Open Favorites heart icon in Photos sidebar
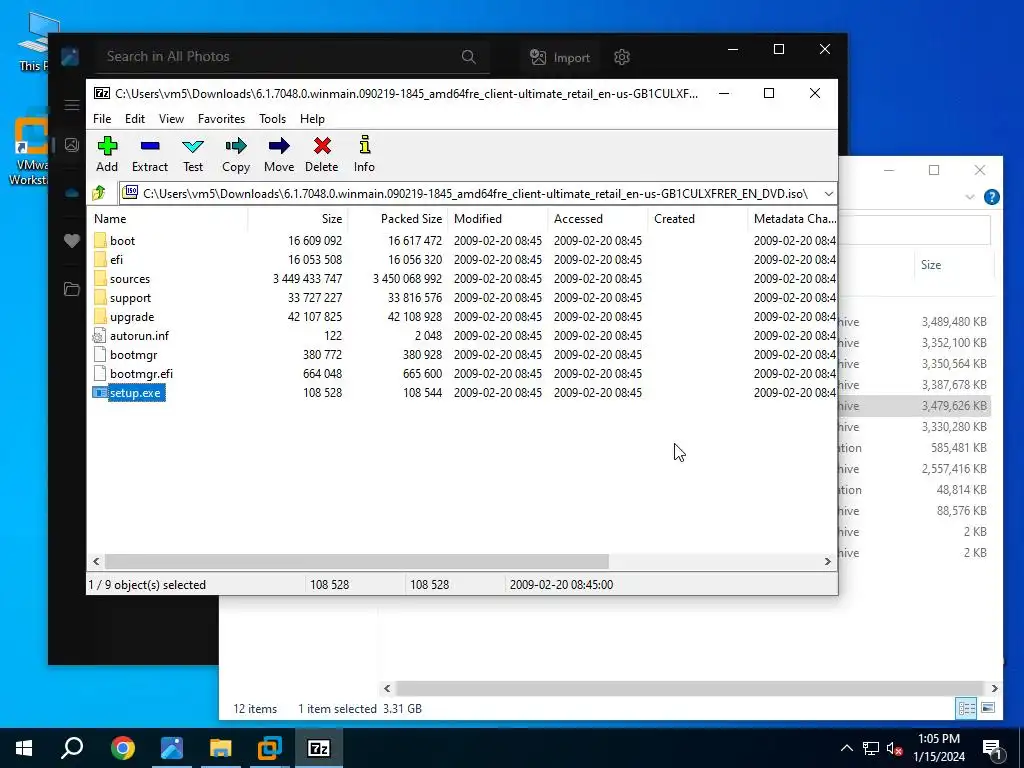Screen dimensions: 1024x768 click(x=72, y=240)
